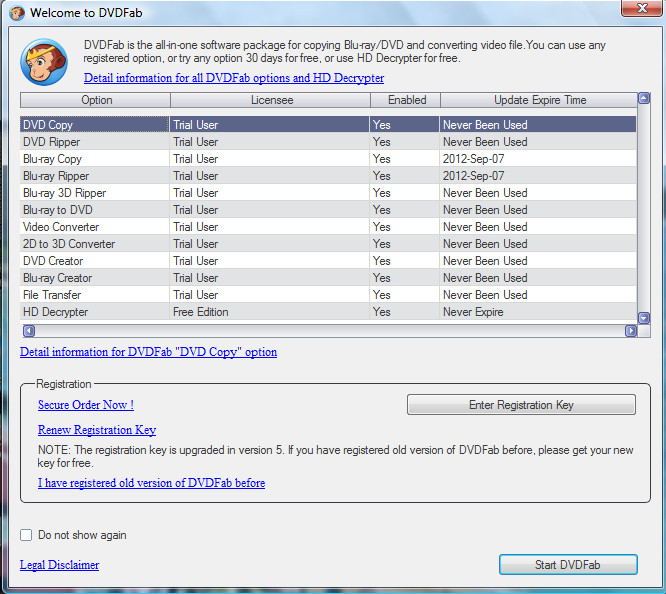The image size is (666, 594).
Task: Click the Update Expire Time column header
Action: tap(539, 100)
